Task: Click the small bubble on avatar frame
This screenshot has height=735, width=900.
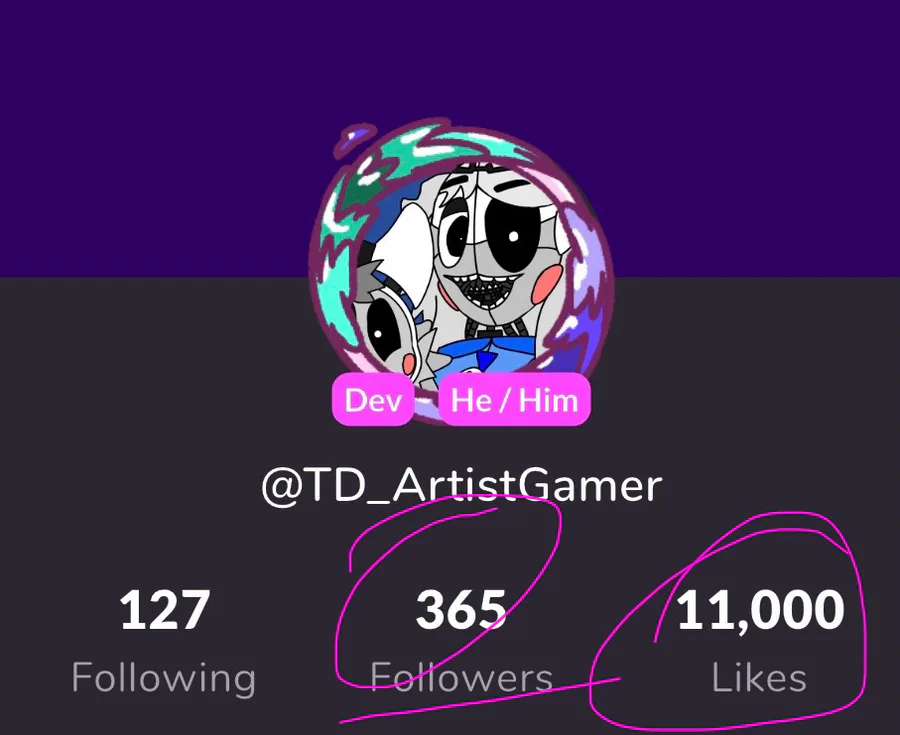Action: pos(354,138)
